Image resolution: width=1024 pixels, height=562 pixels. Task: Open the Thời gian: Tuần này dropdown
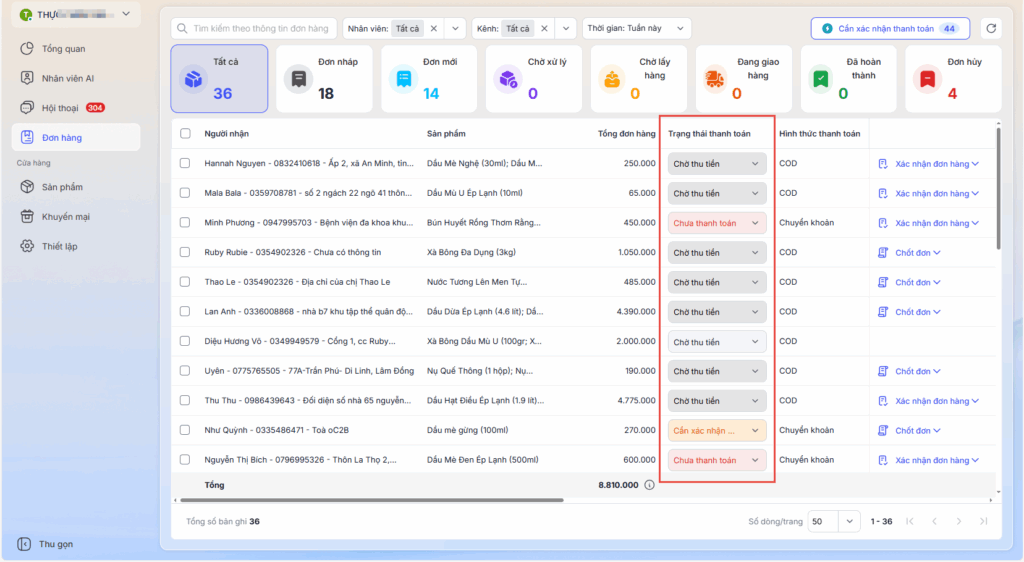tap(637, 29)
